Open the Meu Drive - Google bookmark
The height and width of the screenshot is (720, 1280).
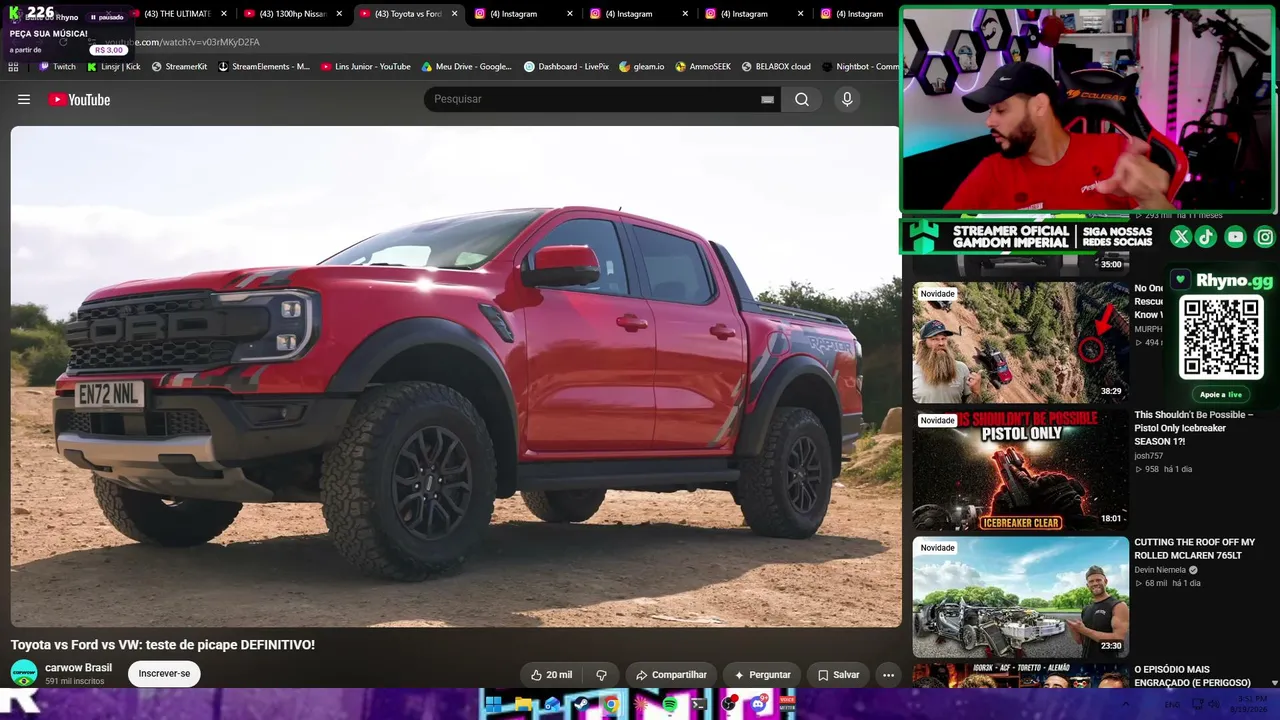tap(467, 67)
